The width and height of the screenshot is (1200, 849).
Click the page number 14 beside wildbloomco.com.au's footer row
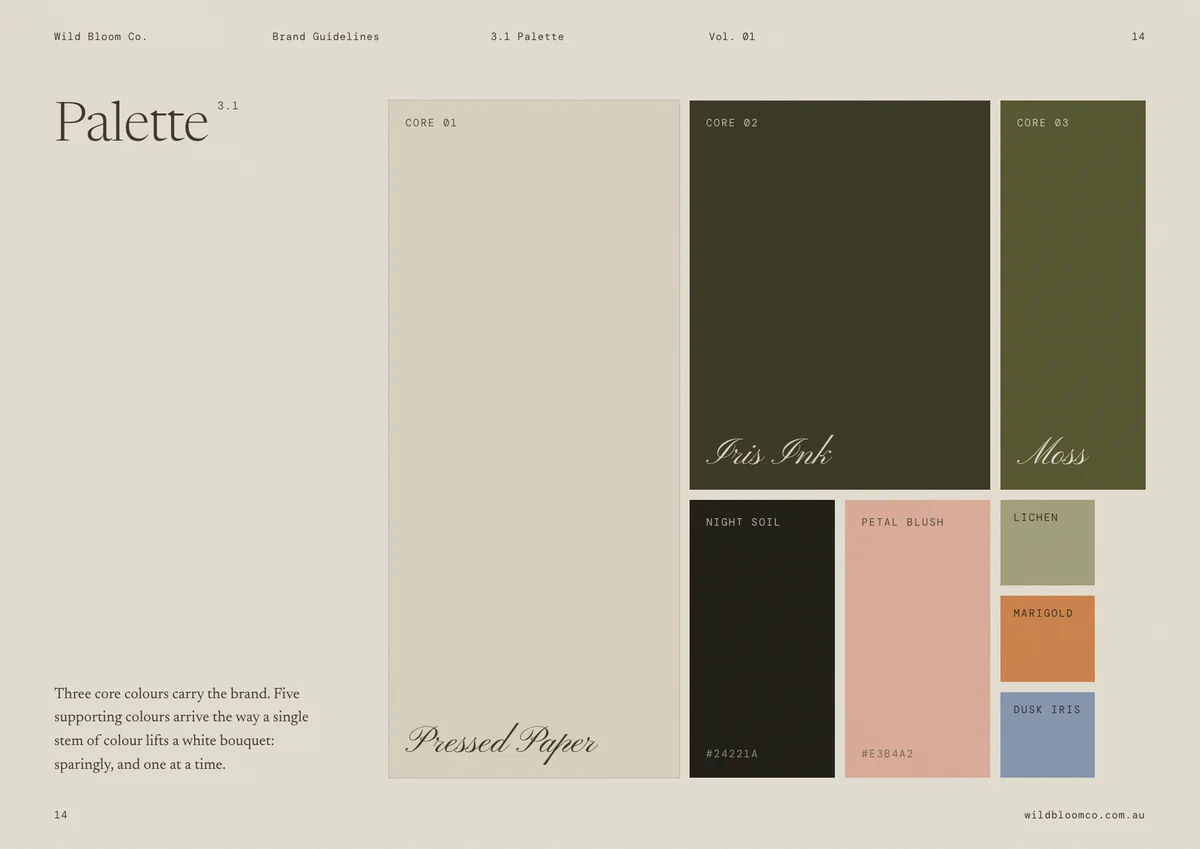coord(61,815)
